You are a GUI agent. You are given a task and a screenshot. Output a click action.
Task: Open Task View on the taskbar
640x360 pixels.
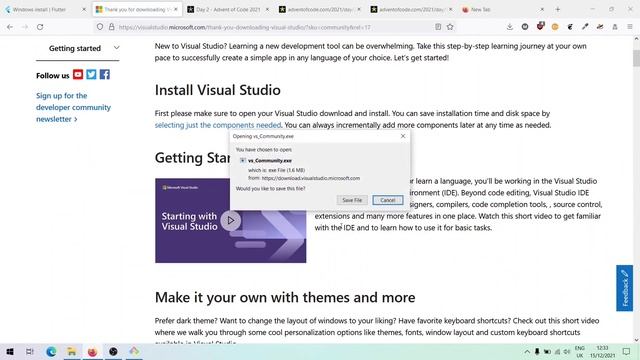tap(29, 351)
